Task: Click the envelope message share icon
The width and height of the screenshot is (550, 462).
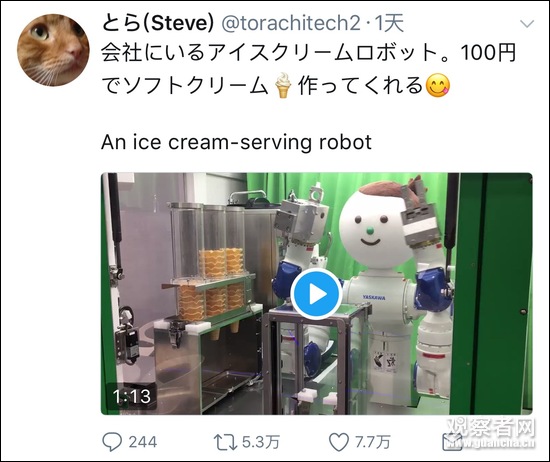Action: (452, 442)
